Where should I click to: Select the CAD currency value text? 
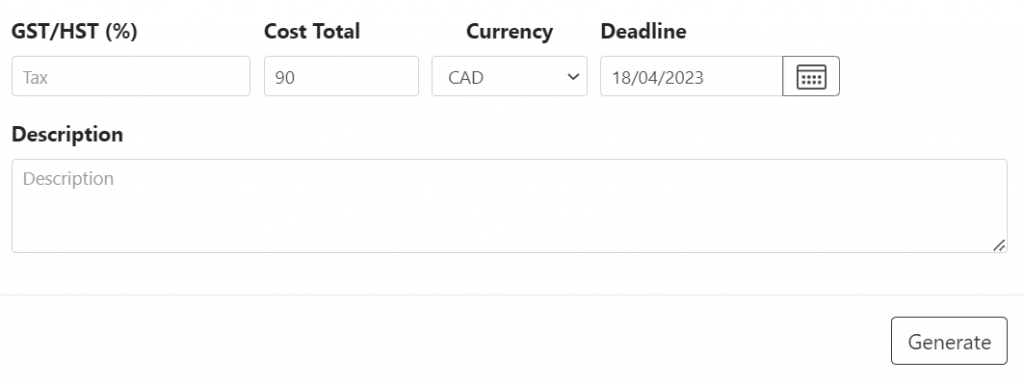click(x=466, y=78)
